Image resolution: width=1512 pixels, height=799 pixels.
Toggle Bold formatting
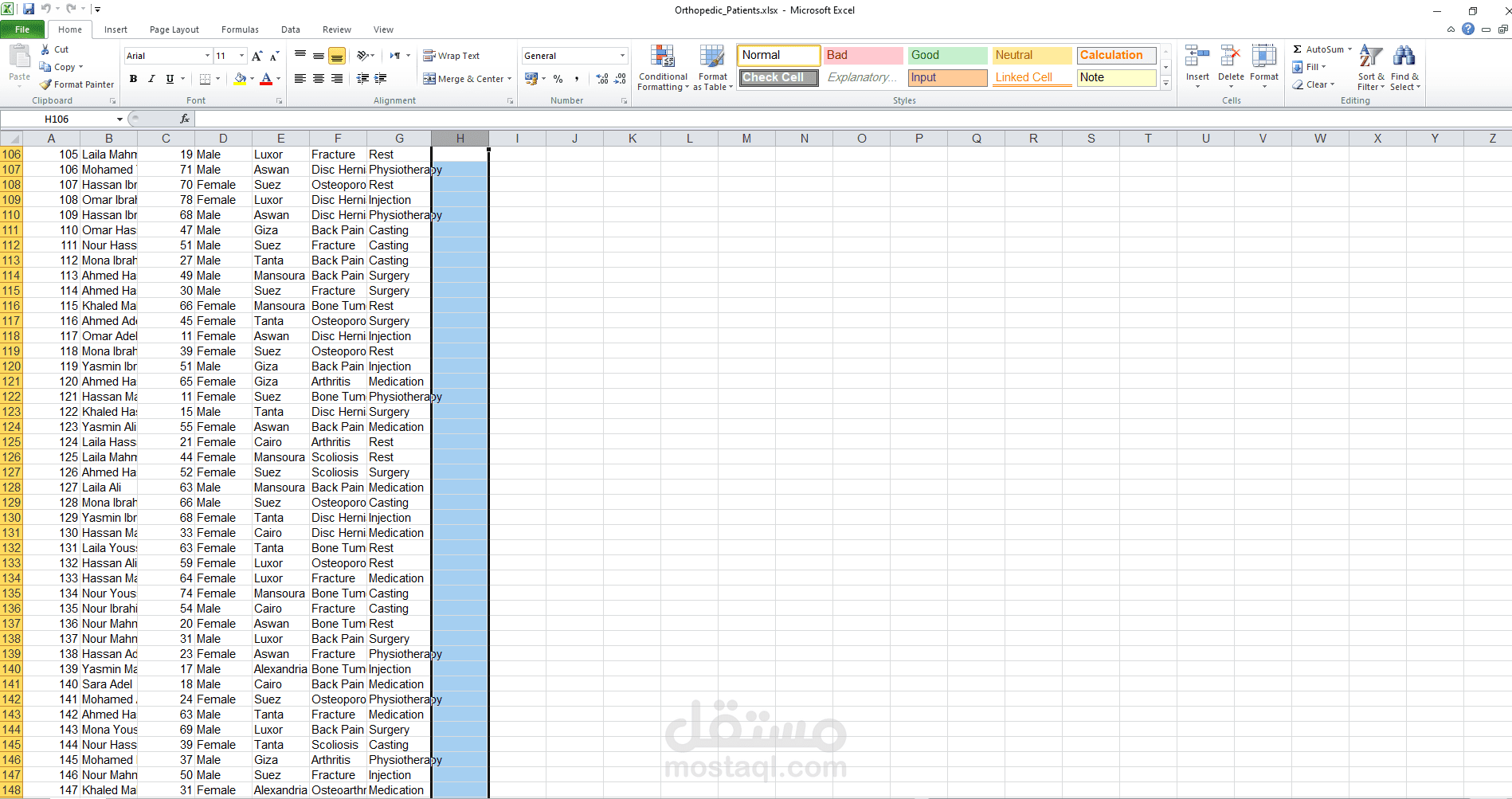point(133,79)
